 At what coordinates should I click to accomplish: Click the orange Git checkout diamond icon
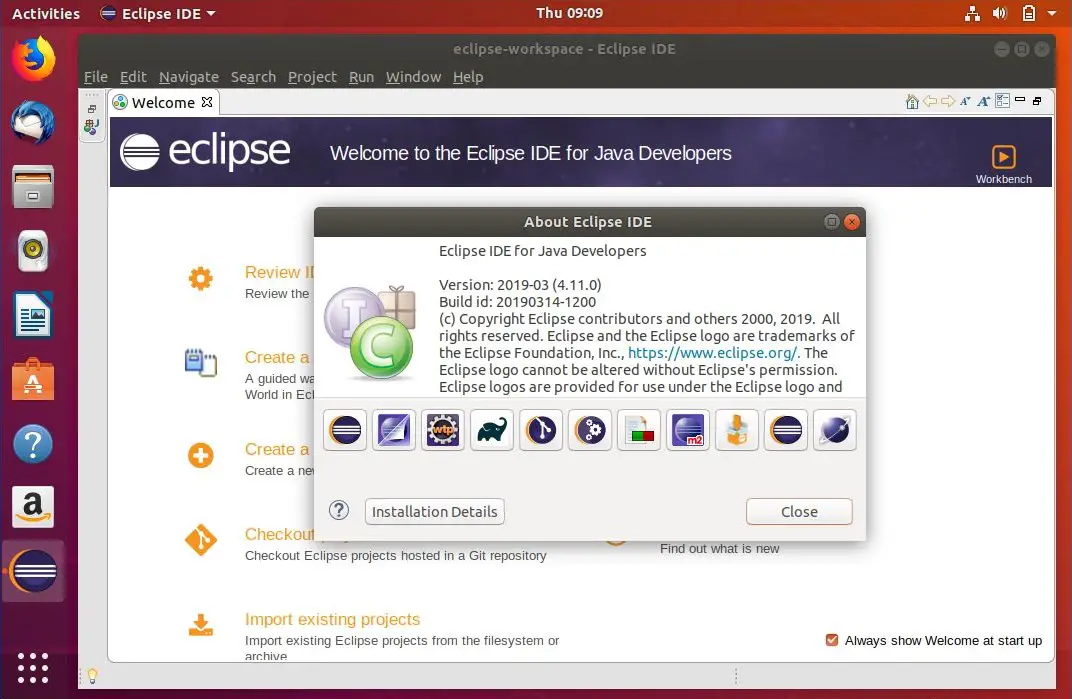click(200, 540)
